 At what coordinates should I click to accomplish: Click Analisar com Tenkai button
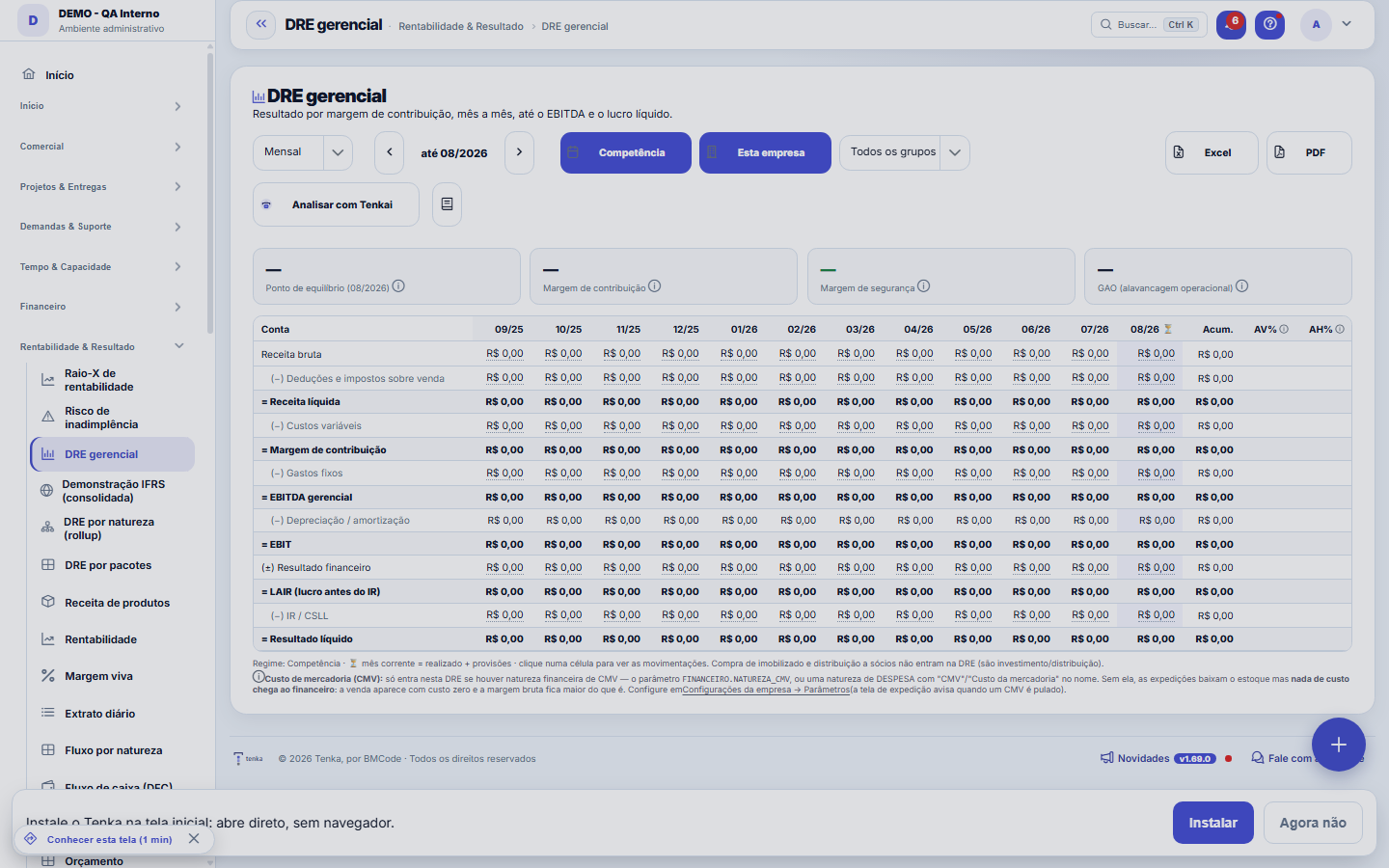(336, 204)
